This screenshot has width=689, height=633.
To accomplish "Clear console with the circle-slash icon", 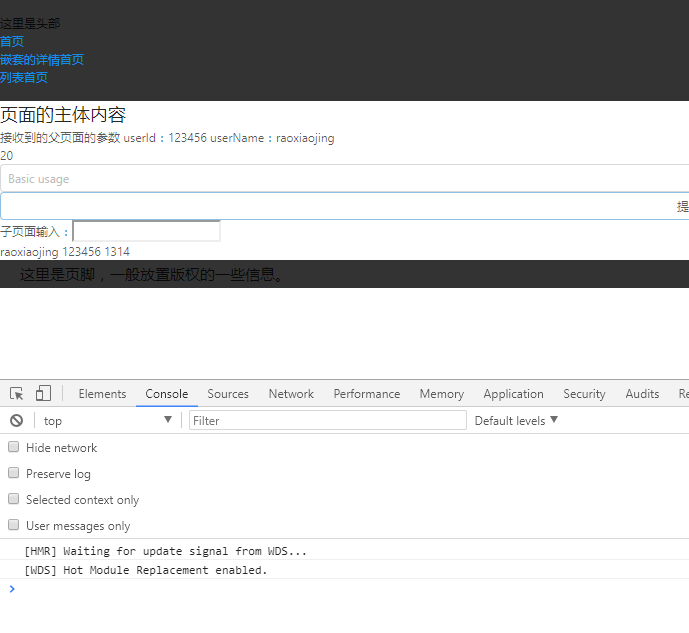I will point(17,421).
